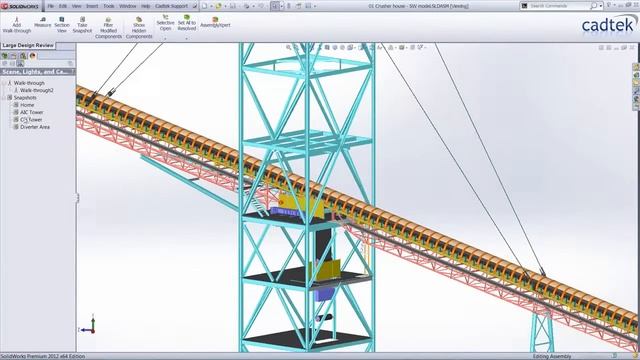Screen dimensions: 640x360
Task: Open dropdown arrow under Selective Open
Action: [x=165, y=39]
